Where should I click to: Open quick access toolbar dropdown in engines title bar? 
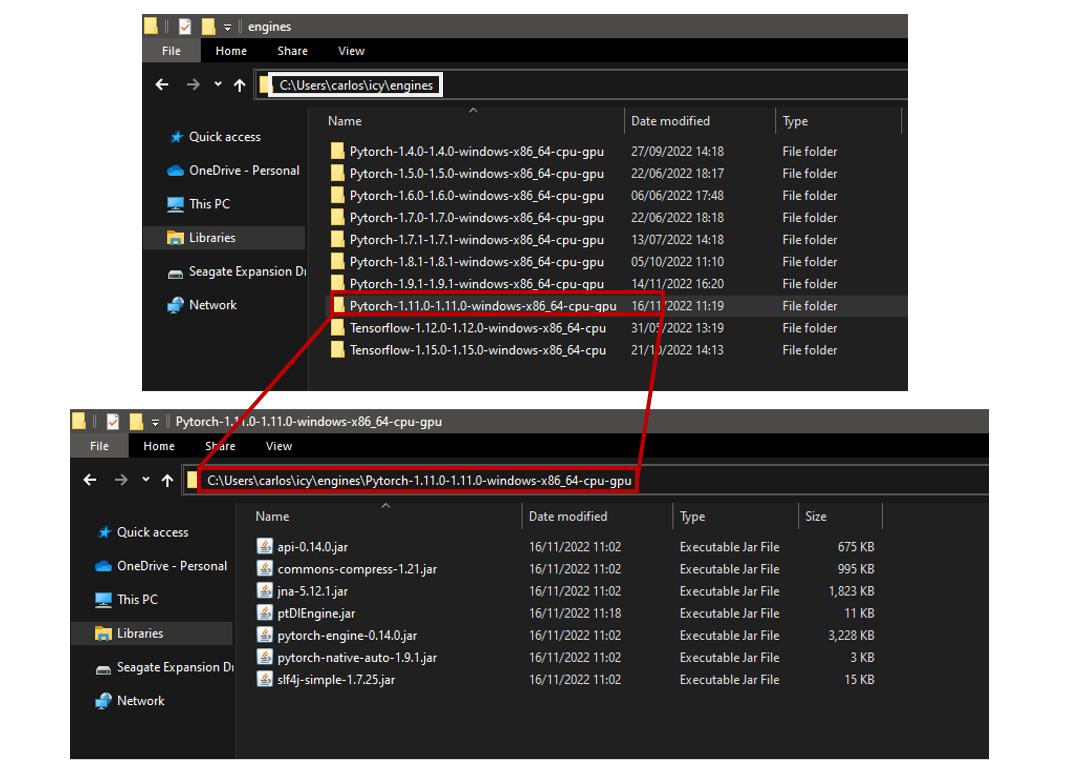tap(227, 27)
